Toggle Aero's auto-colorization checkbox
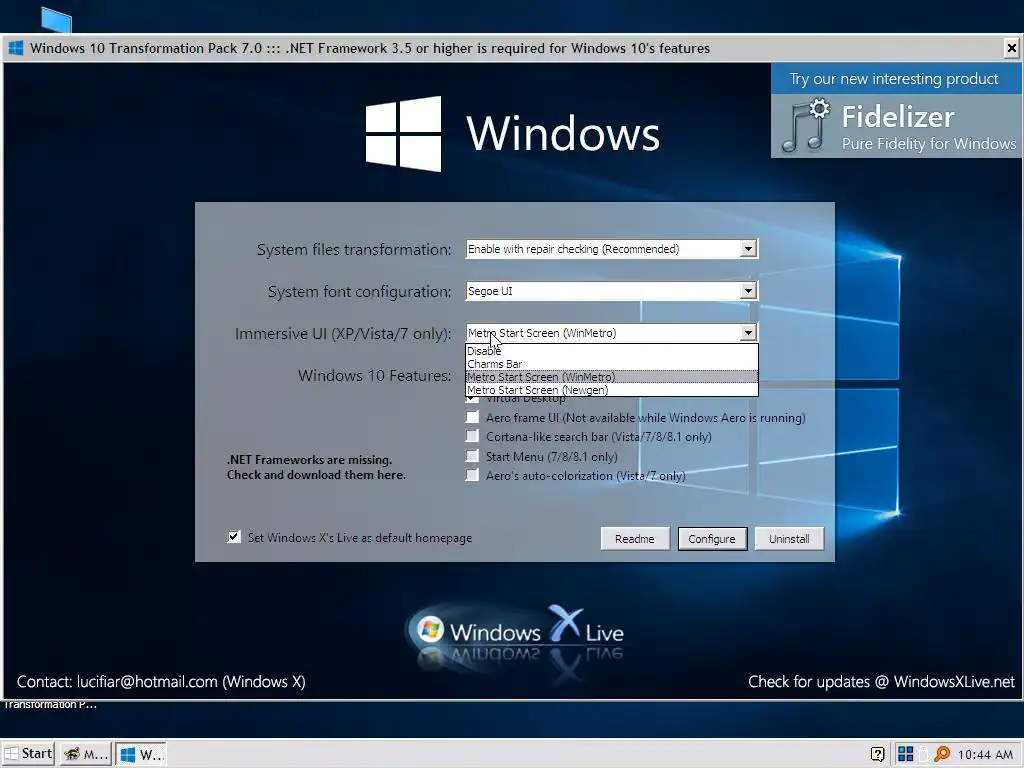 (472, 475)
